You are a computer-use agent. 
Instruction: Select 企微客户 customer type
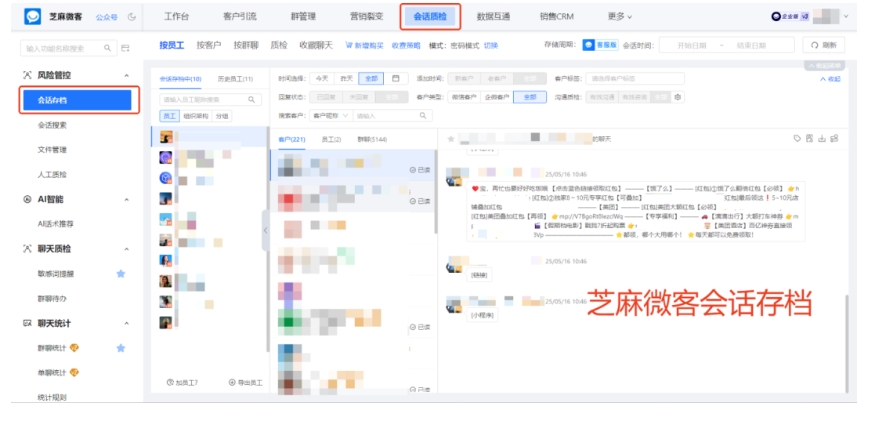click(497, 97)
